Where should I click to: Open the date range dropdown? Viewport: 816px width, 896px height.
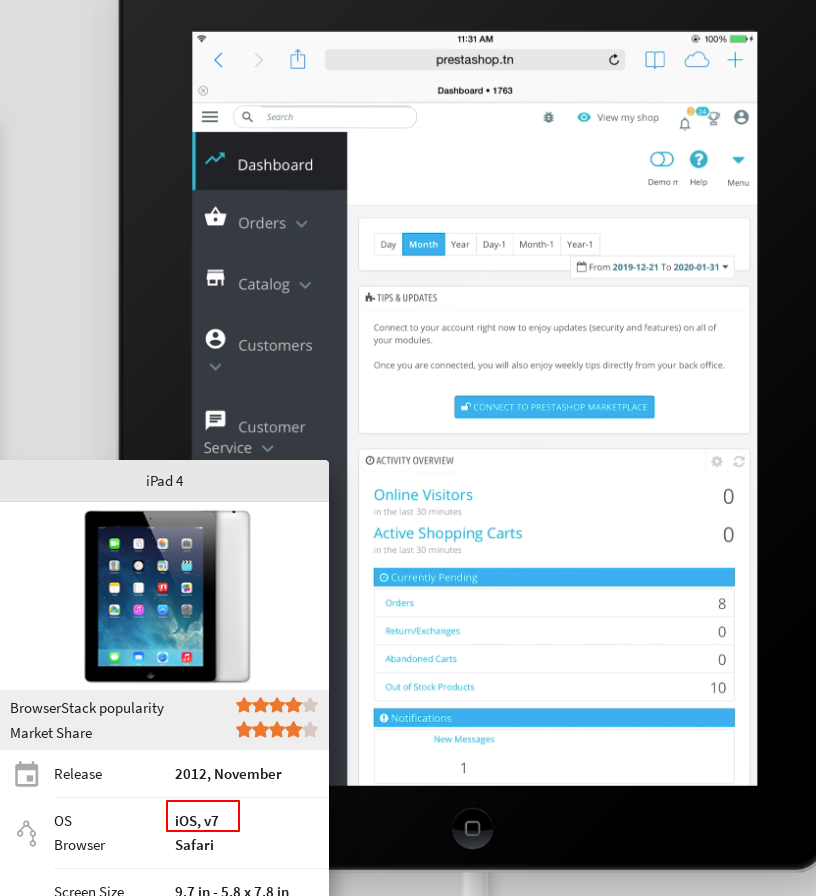tap(653, 267)
